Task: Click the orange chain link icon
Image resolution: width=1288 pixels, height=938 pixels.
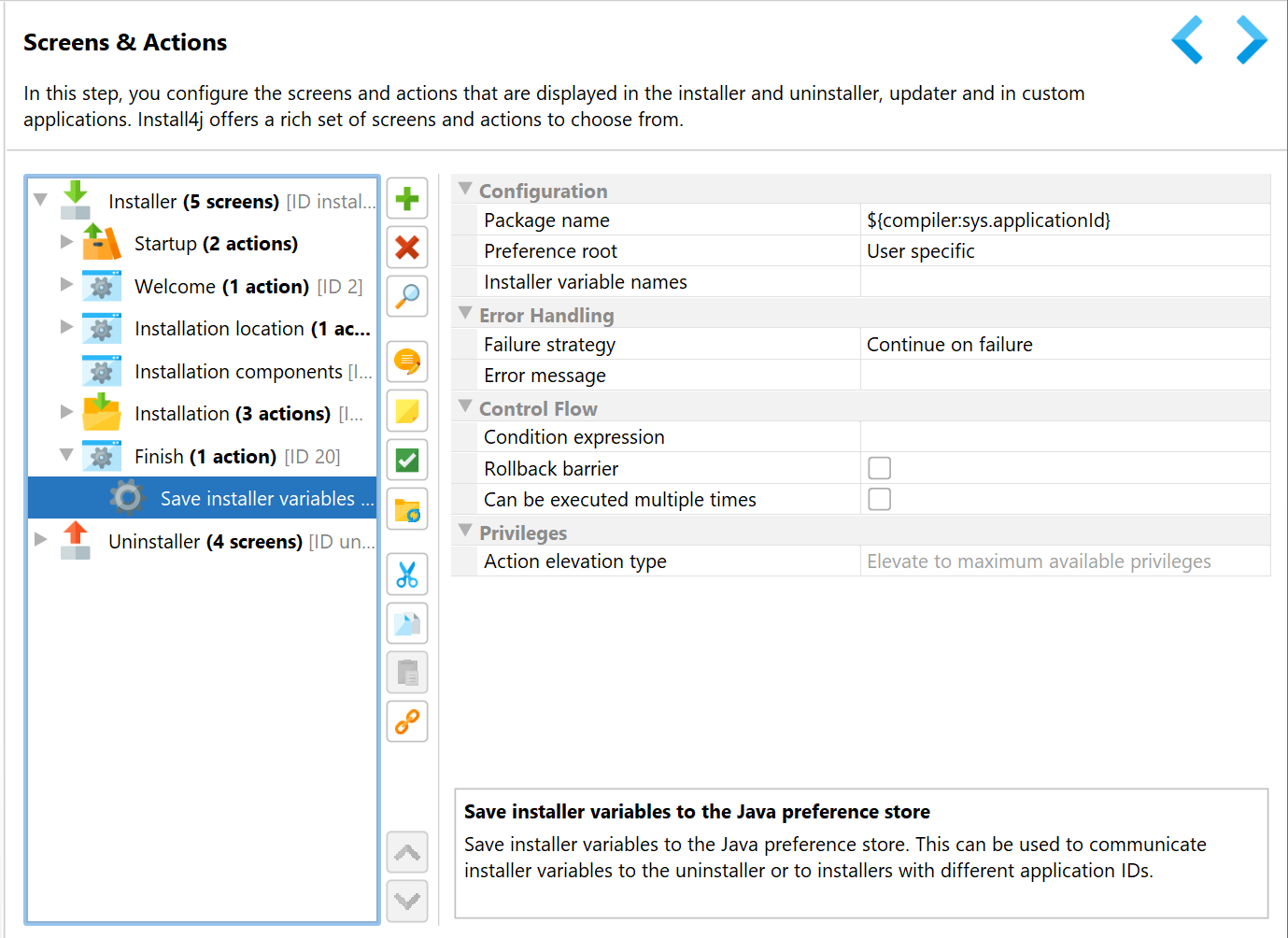Action: [407, 721]
